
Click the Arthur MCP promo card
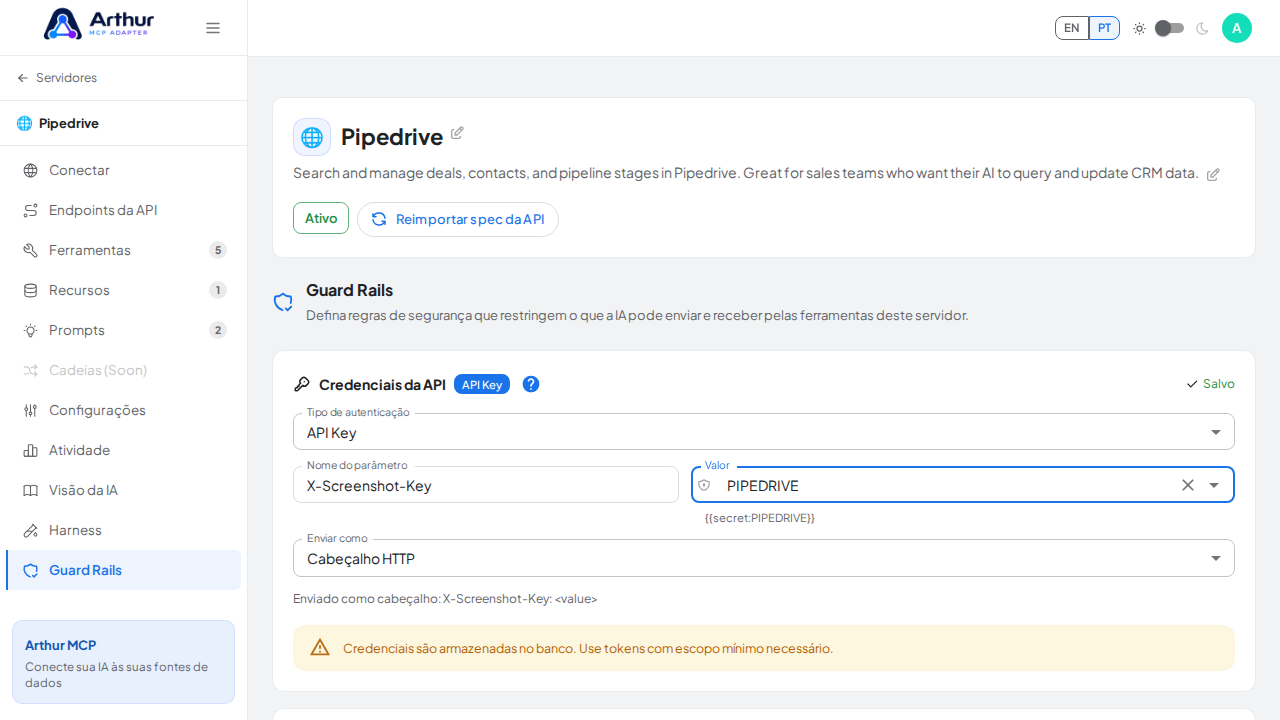click(123, 662)
